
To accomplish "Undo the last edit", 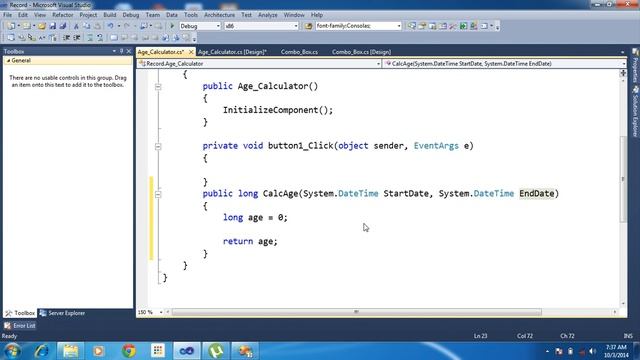I will [x=110, y=26].
